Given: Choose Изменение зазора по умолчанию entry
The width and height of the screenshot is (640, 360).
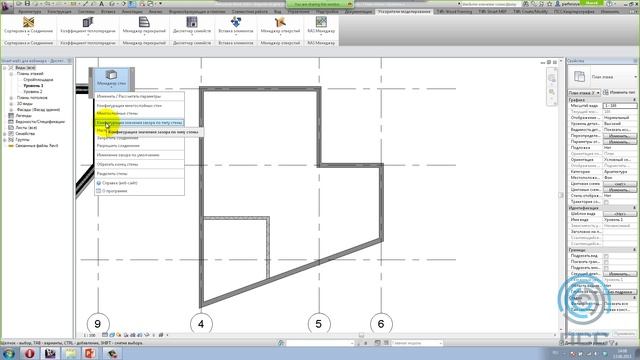Looking at the screenshot, I should pos(139,155).
